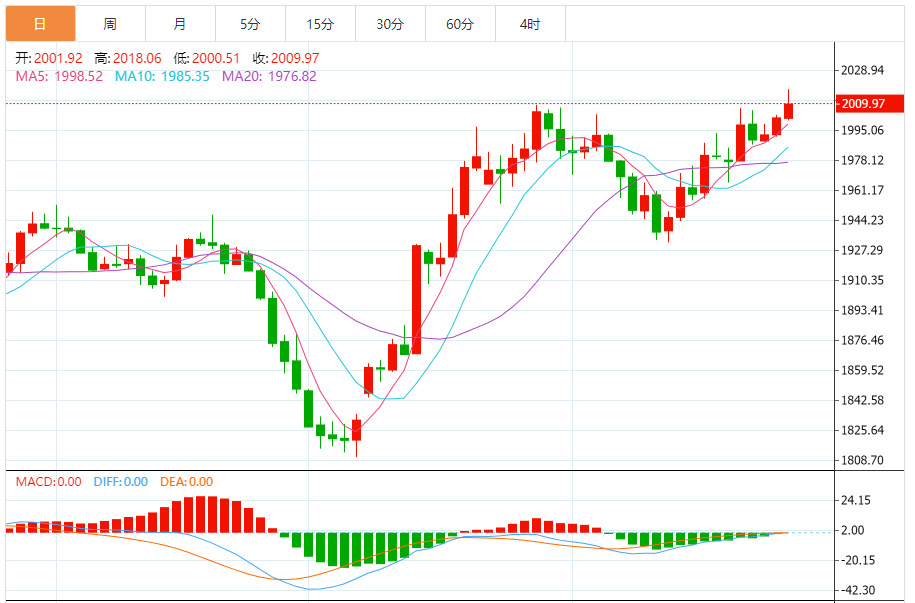The image size is (915, 603).
Task: Click the closing price 2009.97 in header
Action: click(x=295, y=58)
